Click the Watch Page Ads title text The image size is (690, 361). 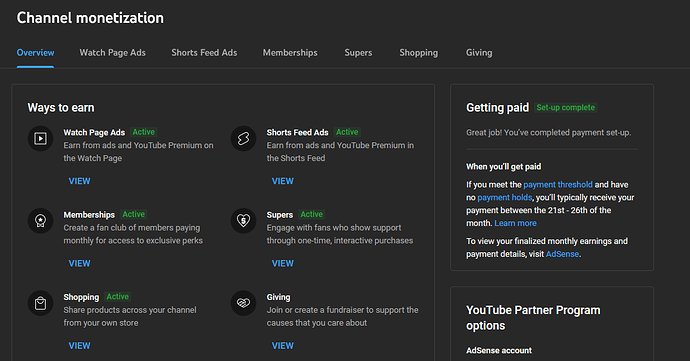(x=94, y=133)
